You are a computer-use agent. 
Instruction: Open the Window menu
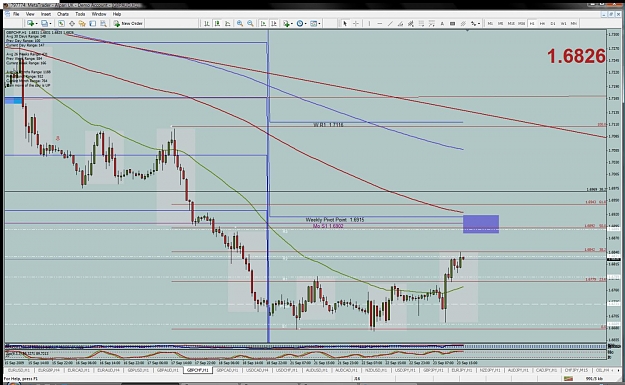pos(99,14)
